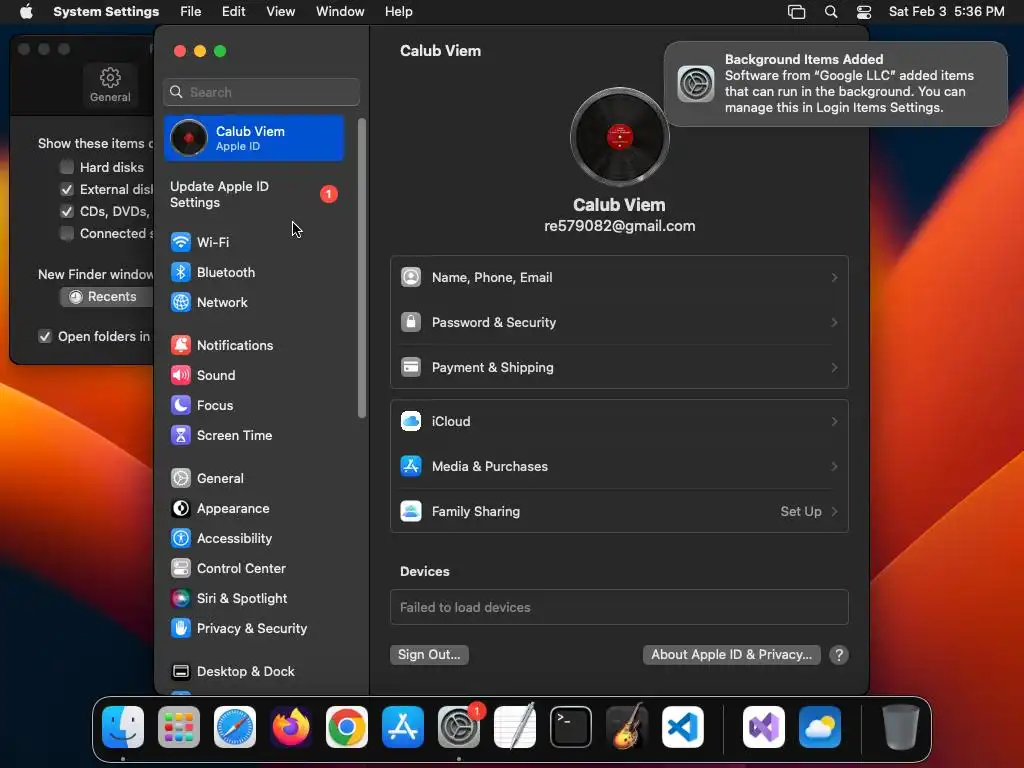Open Finder from the Dock
The height and width of the screenshot is (768, 1024).
[123, 727]
